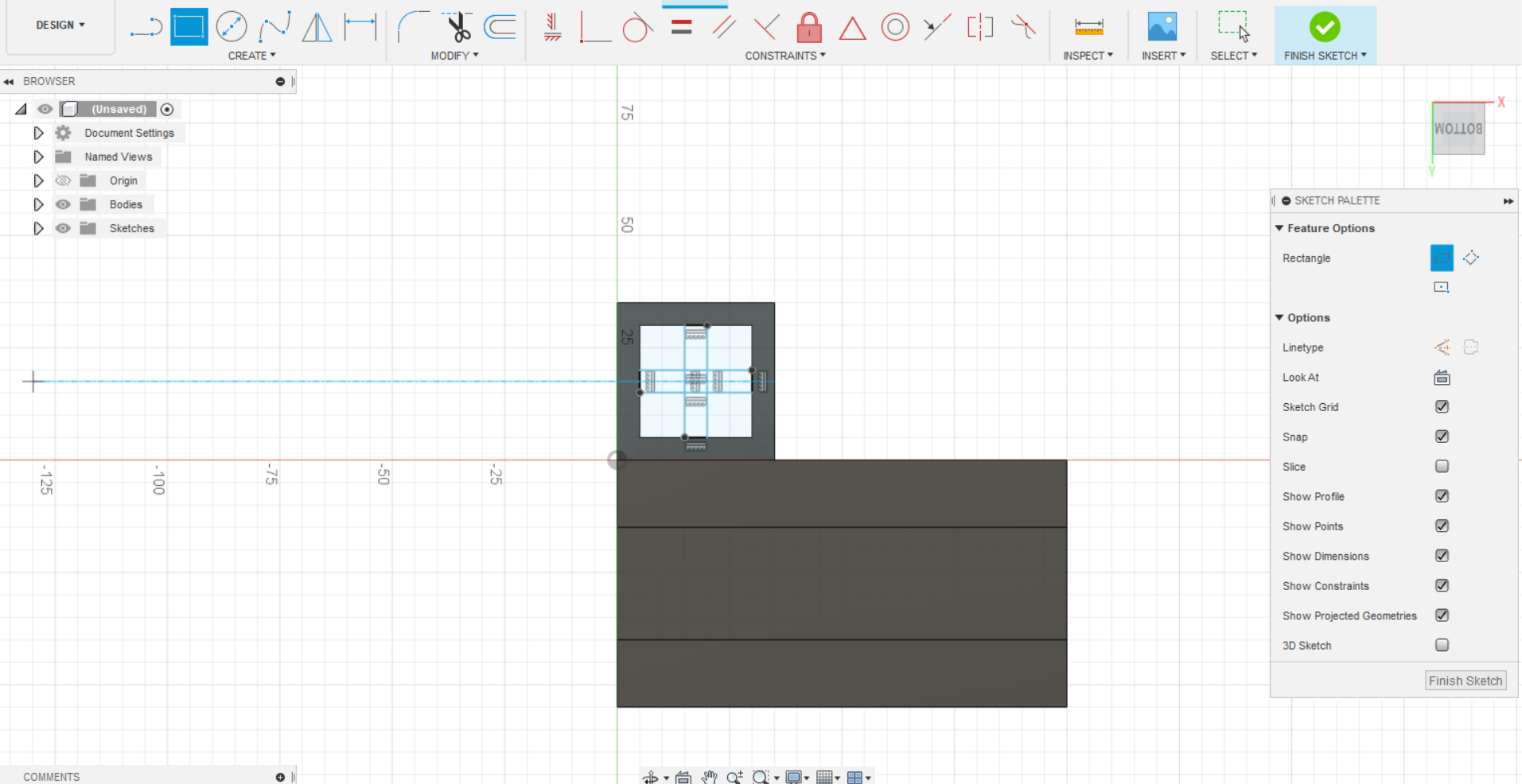Select the Line sketch tool
This screenshot has height=784, width=1522.
click(146, 28)
